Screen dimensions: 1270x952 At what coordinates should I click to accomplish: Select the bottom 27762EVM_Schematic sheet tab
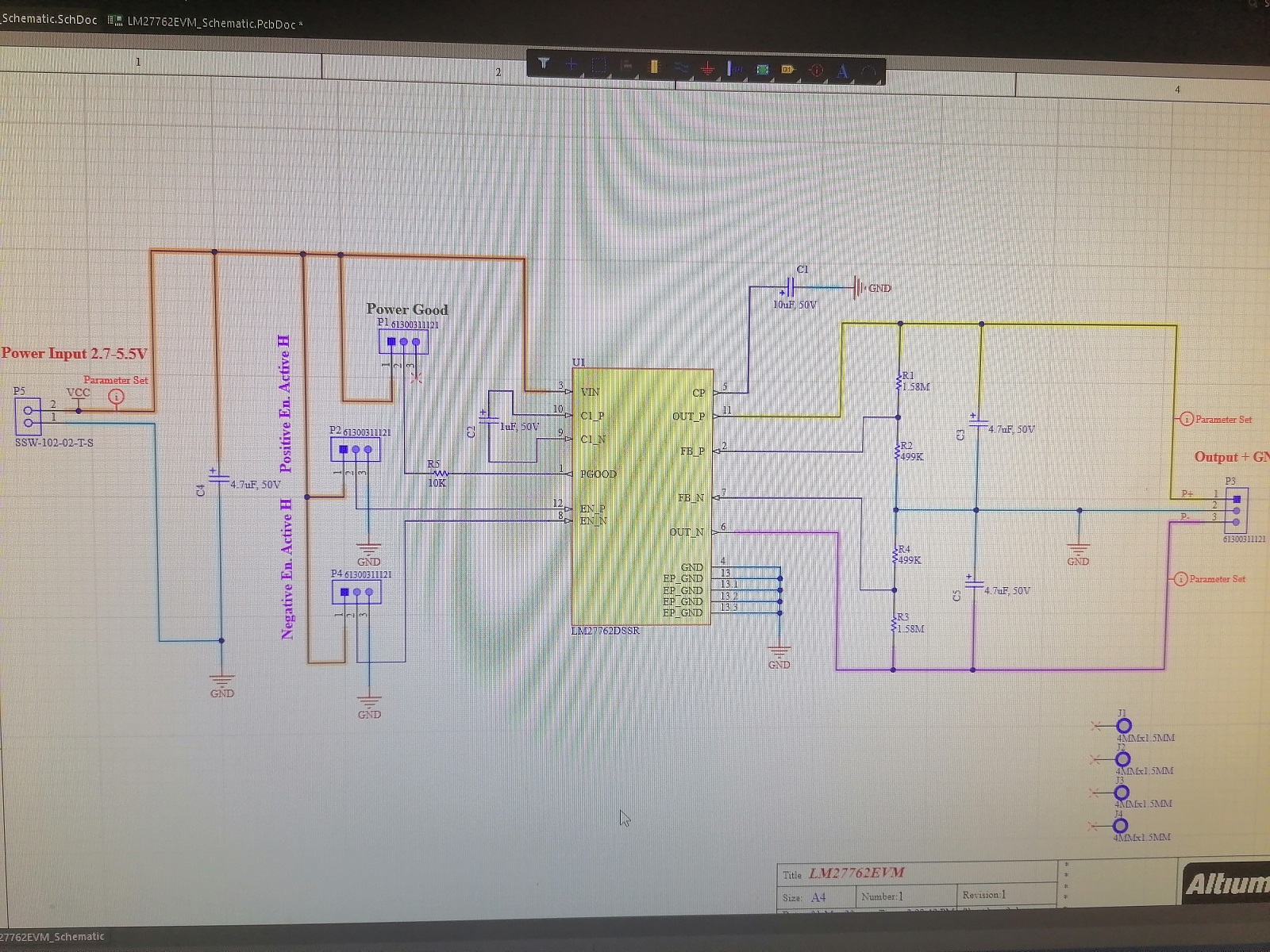(x=52, y=937)
